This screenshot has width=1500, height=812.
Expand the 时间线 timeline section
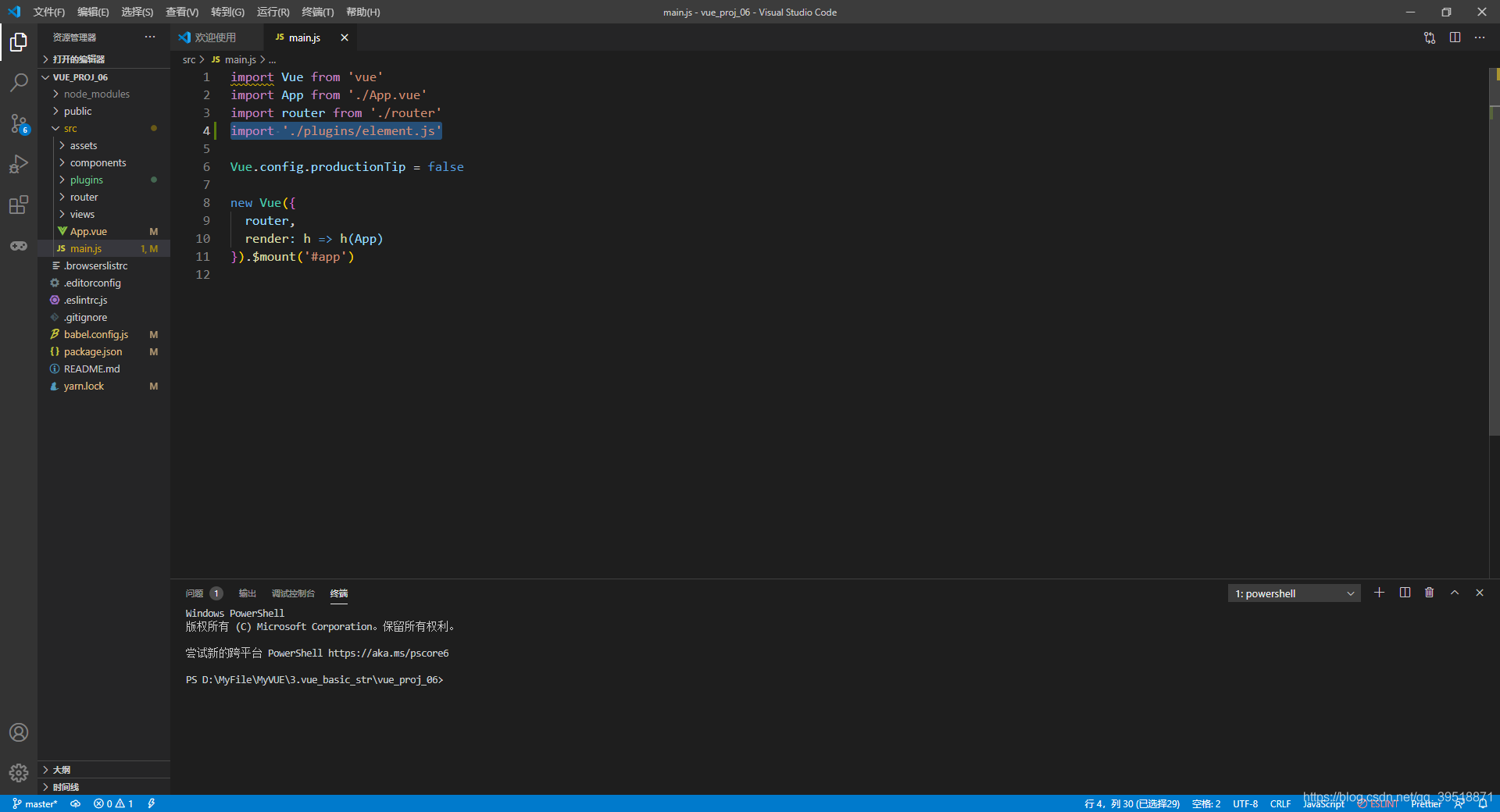(104, 787)
